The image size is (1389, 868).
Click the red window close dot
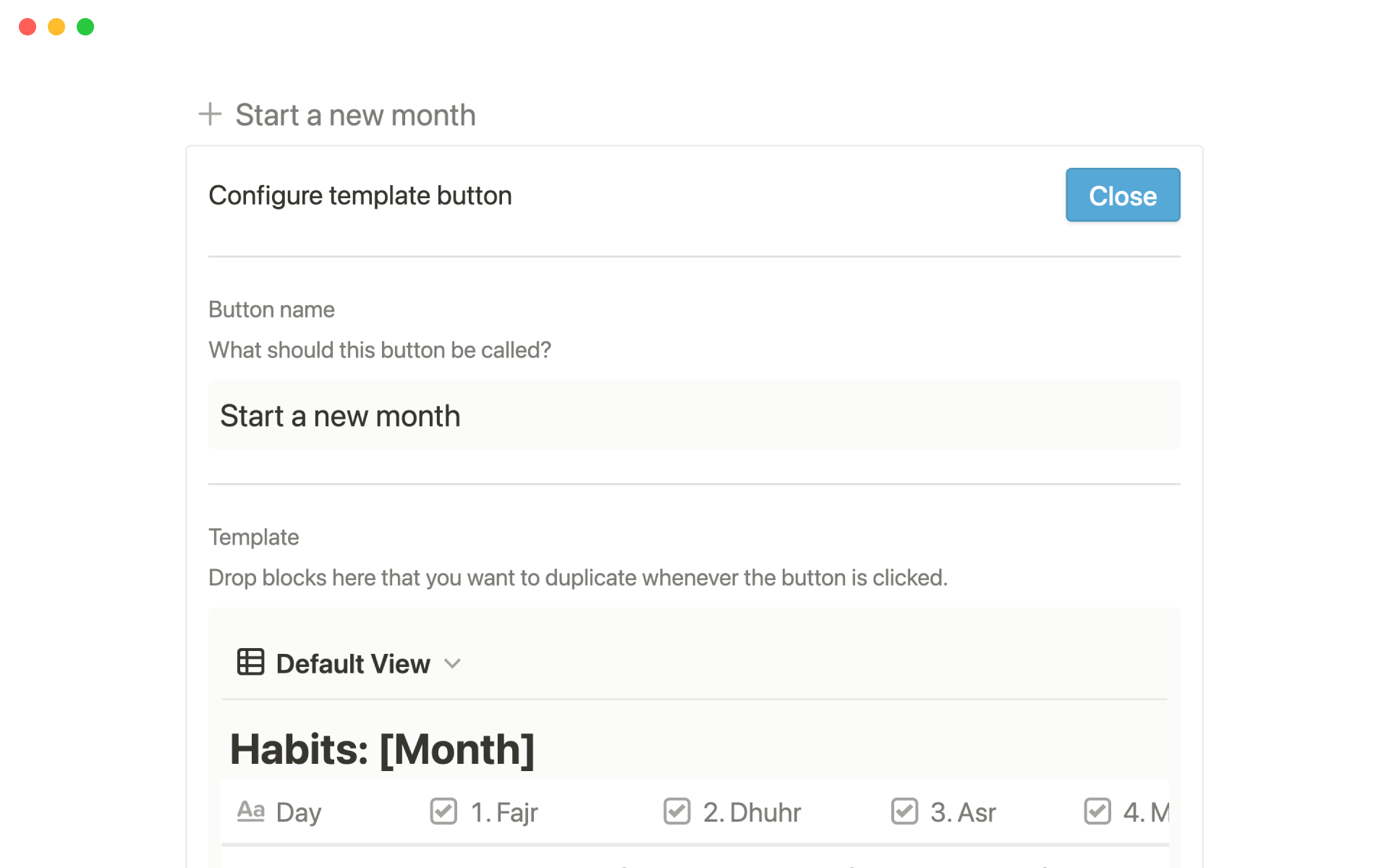click(27, 27)
